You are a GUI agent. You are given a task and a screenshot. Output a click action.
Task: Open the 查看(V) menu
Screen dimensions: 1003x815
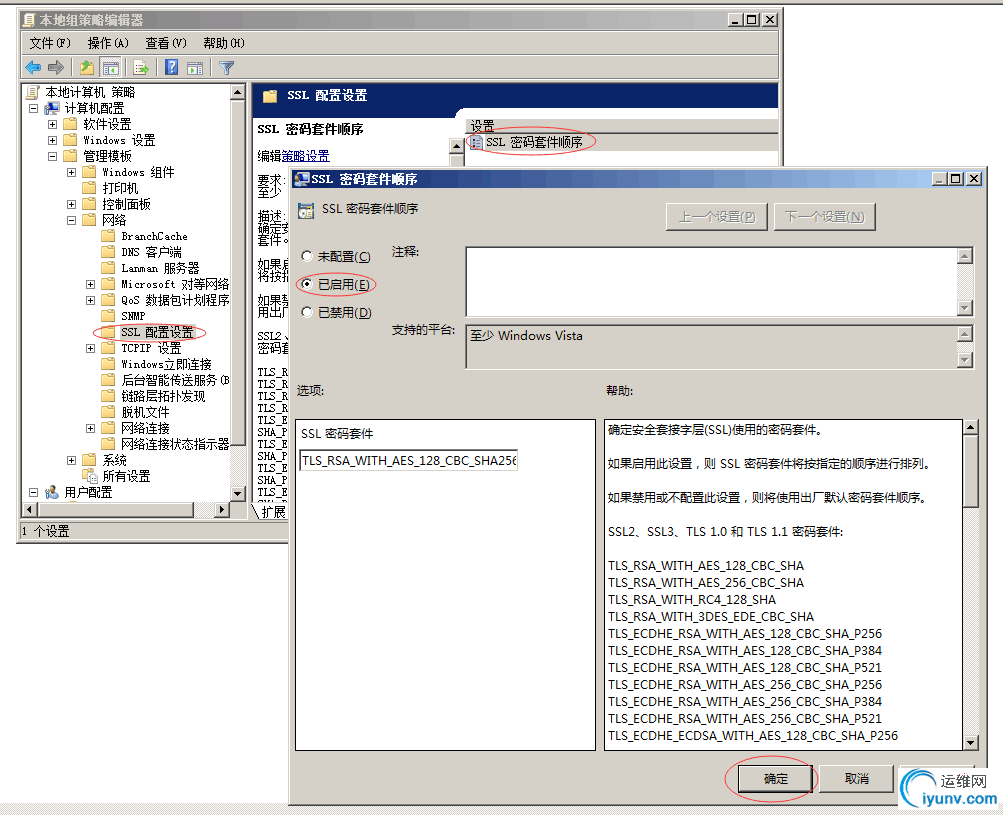tap(166, 44)
